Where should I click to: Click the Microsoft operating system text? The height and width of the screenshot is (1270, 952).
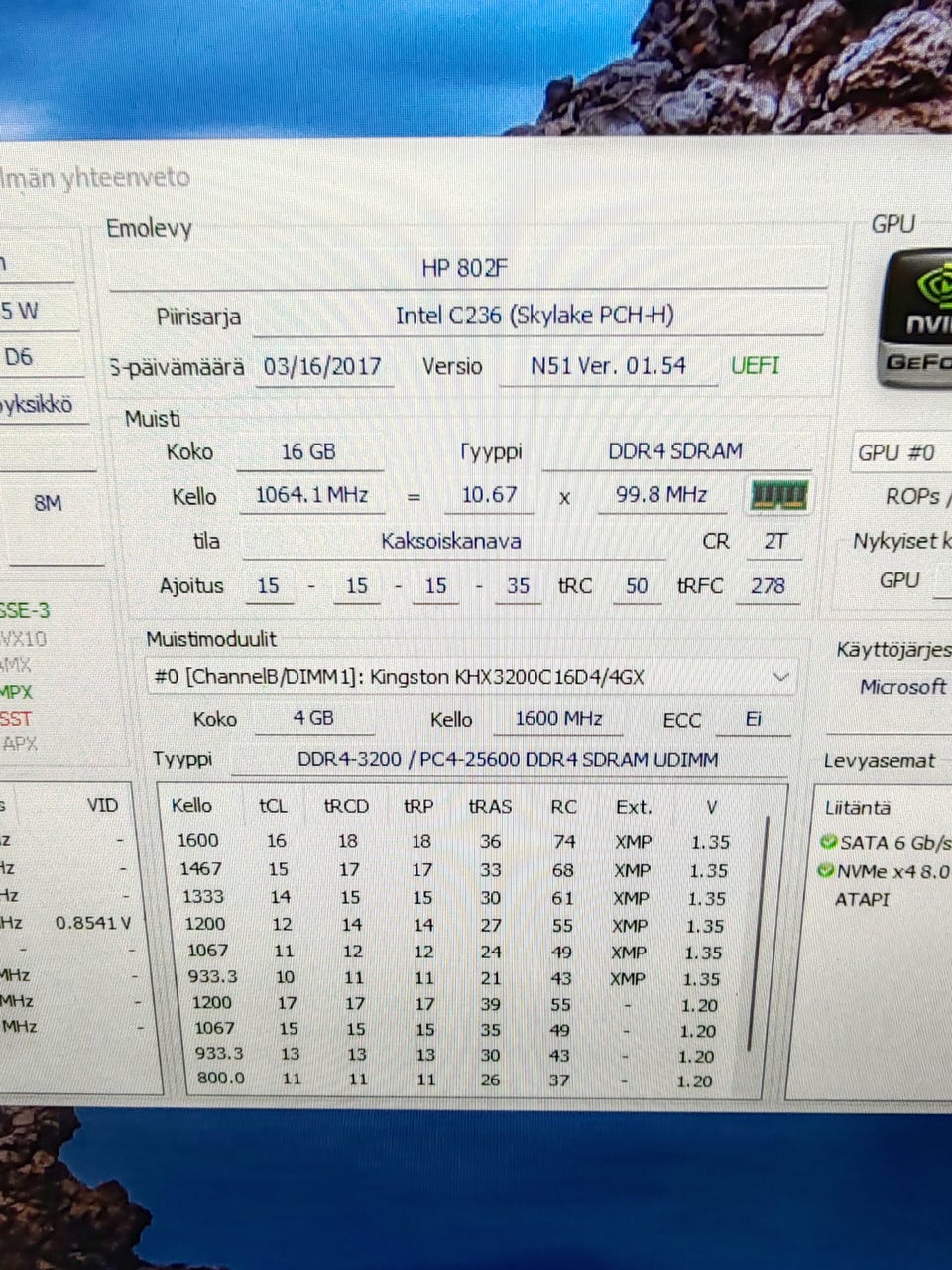click(x=902, y=687)
